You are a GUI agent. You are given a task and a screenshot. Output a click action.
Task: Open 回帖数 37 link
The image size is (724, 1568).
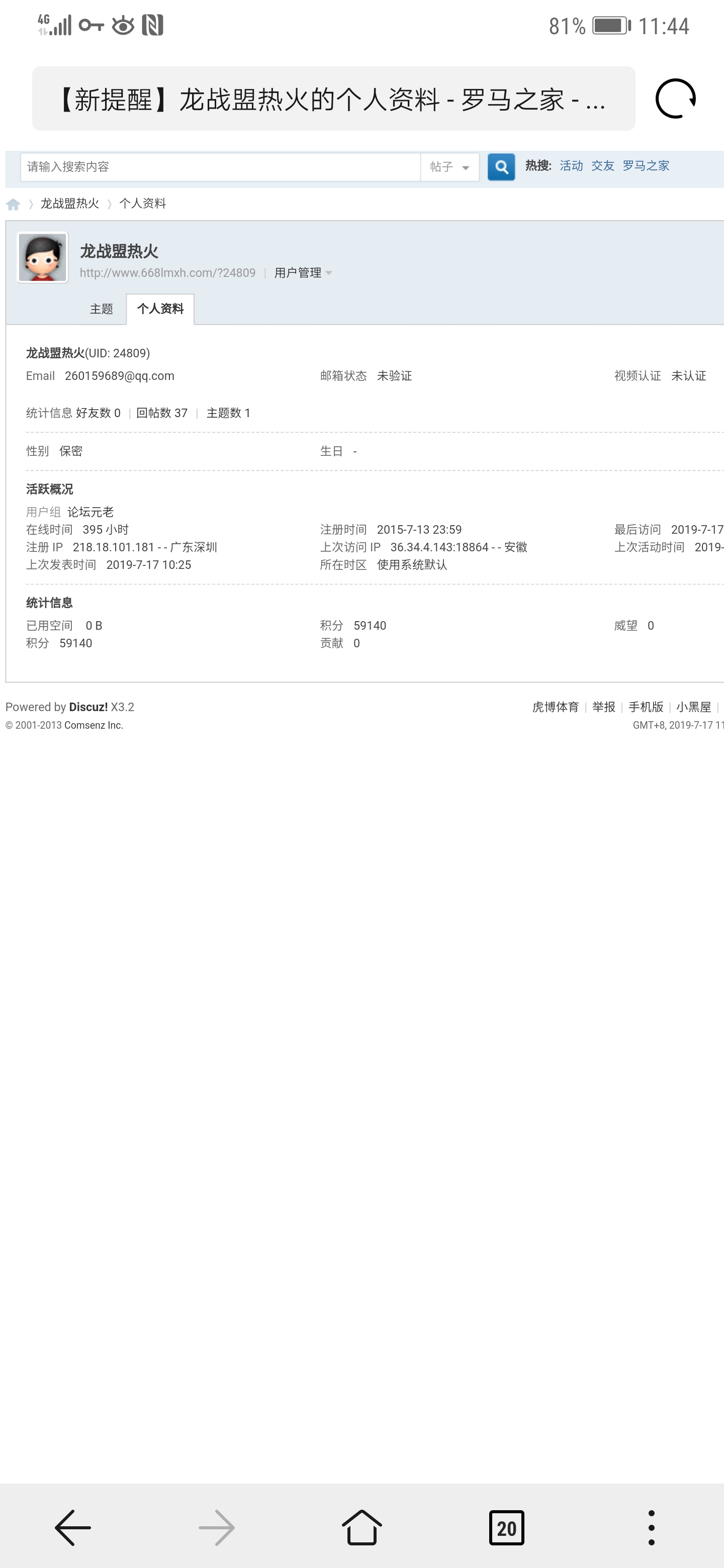(162, 413)
